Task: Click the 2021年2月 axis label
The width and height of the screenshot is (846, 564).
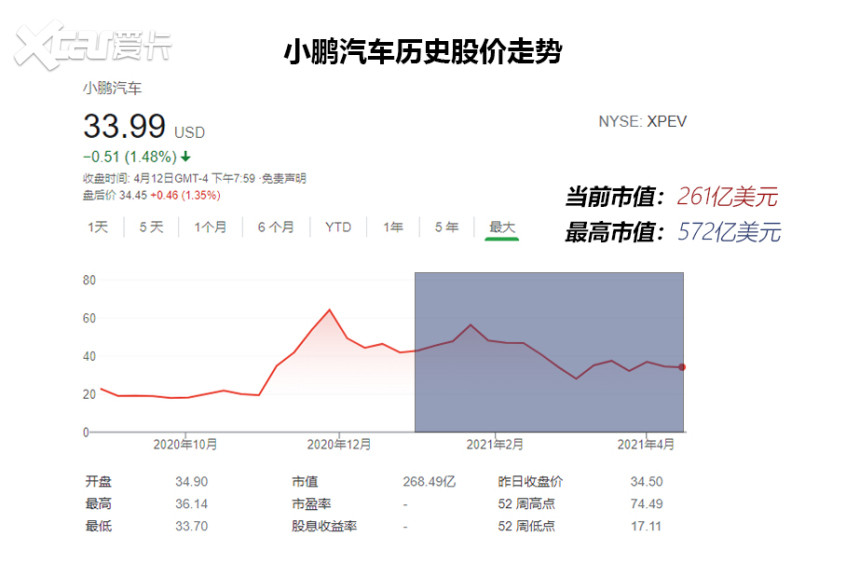Action: pyautogui.click(x=495, y=445)
